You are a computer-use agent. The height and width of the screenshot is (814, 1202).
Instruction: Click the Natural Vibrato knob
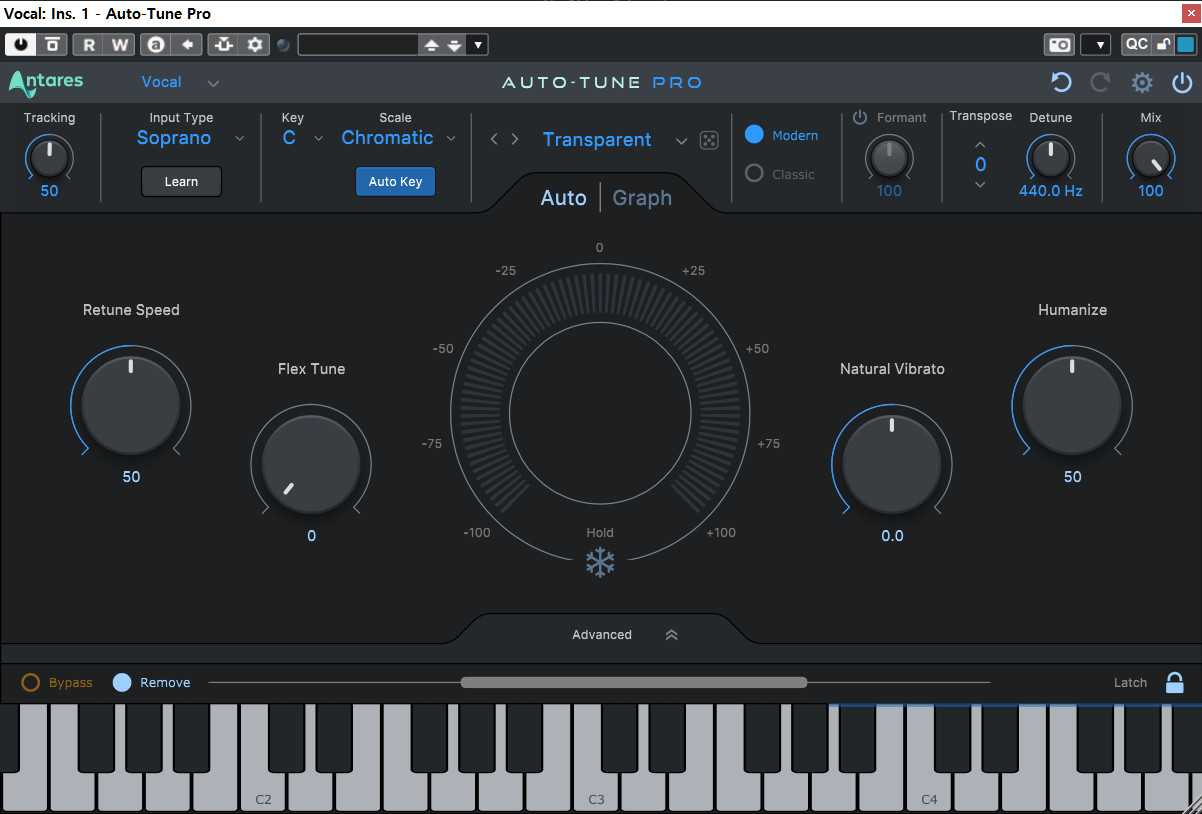(x=892, y=462)
